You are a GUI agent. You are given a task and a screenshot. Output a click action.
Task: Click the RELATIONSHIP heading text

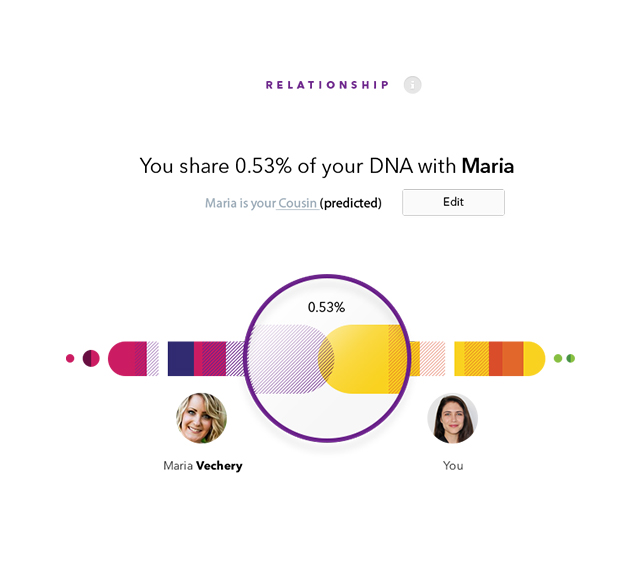pyautogui.click(x=327, y=85)
